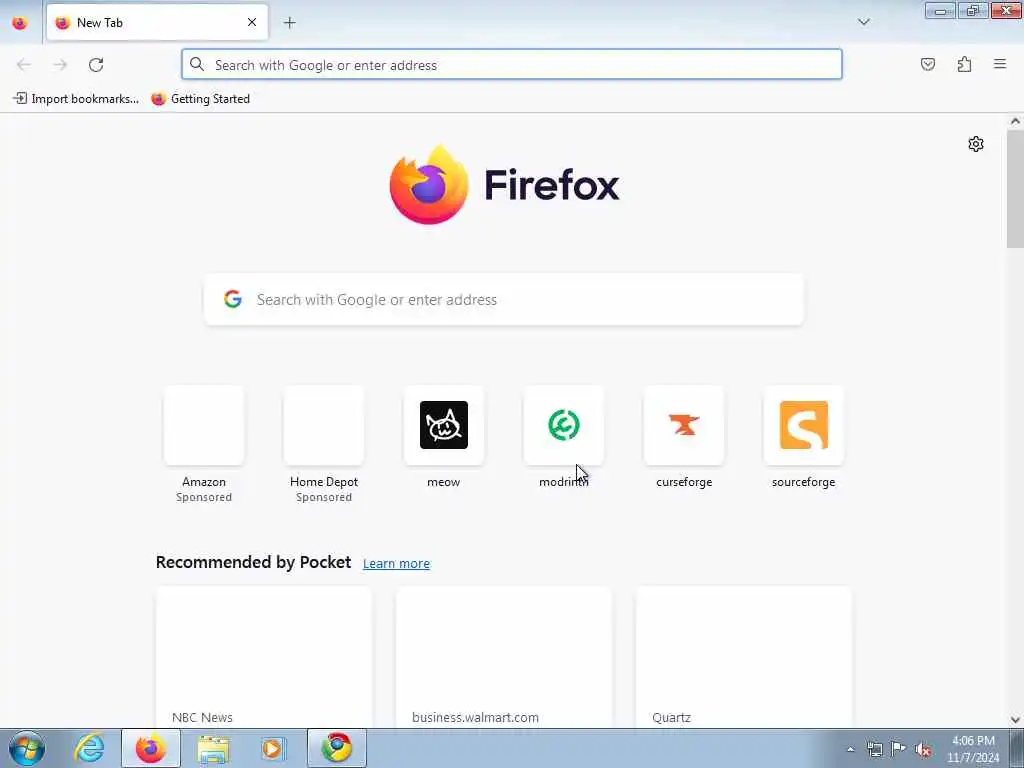Click Recommended by Pocket heading
The width and height of the screenshot is (1024, 768).
point(253,562)
